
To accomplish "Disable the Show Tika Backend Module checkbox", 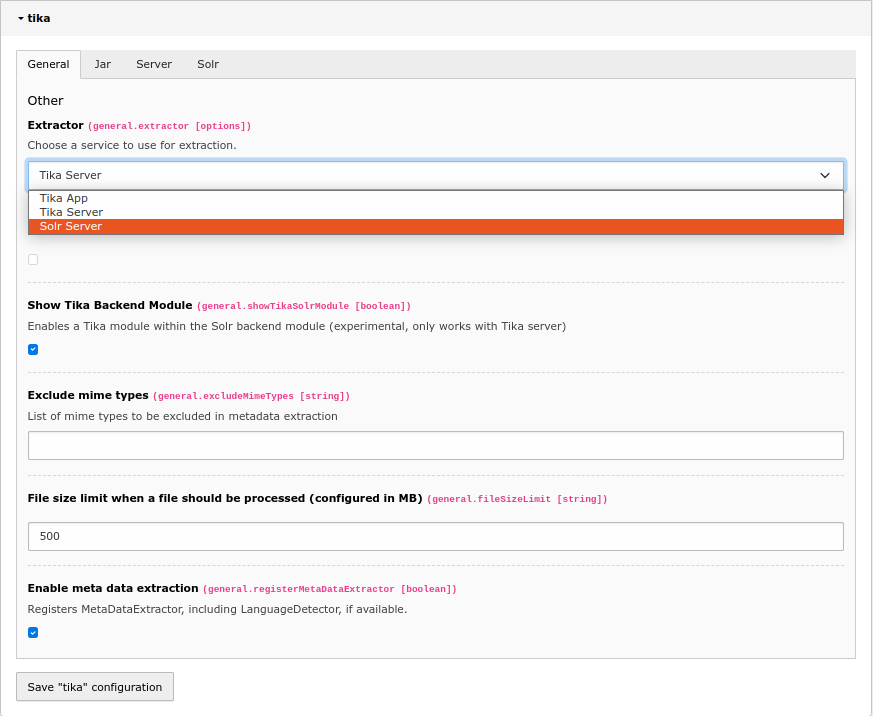I will pyautogui.click(x=32, y=349).
